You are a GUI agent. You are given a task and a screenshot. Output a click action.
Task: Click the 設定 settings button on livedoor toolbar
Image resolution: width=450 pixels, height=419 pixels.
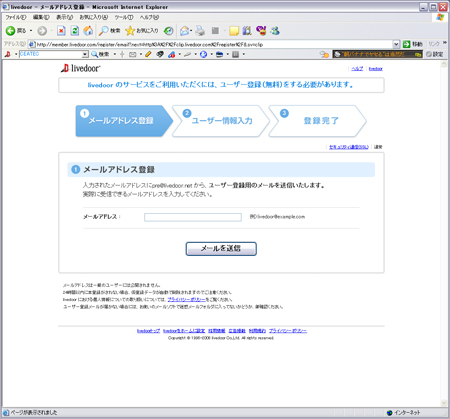coord(435,54)
